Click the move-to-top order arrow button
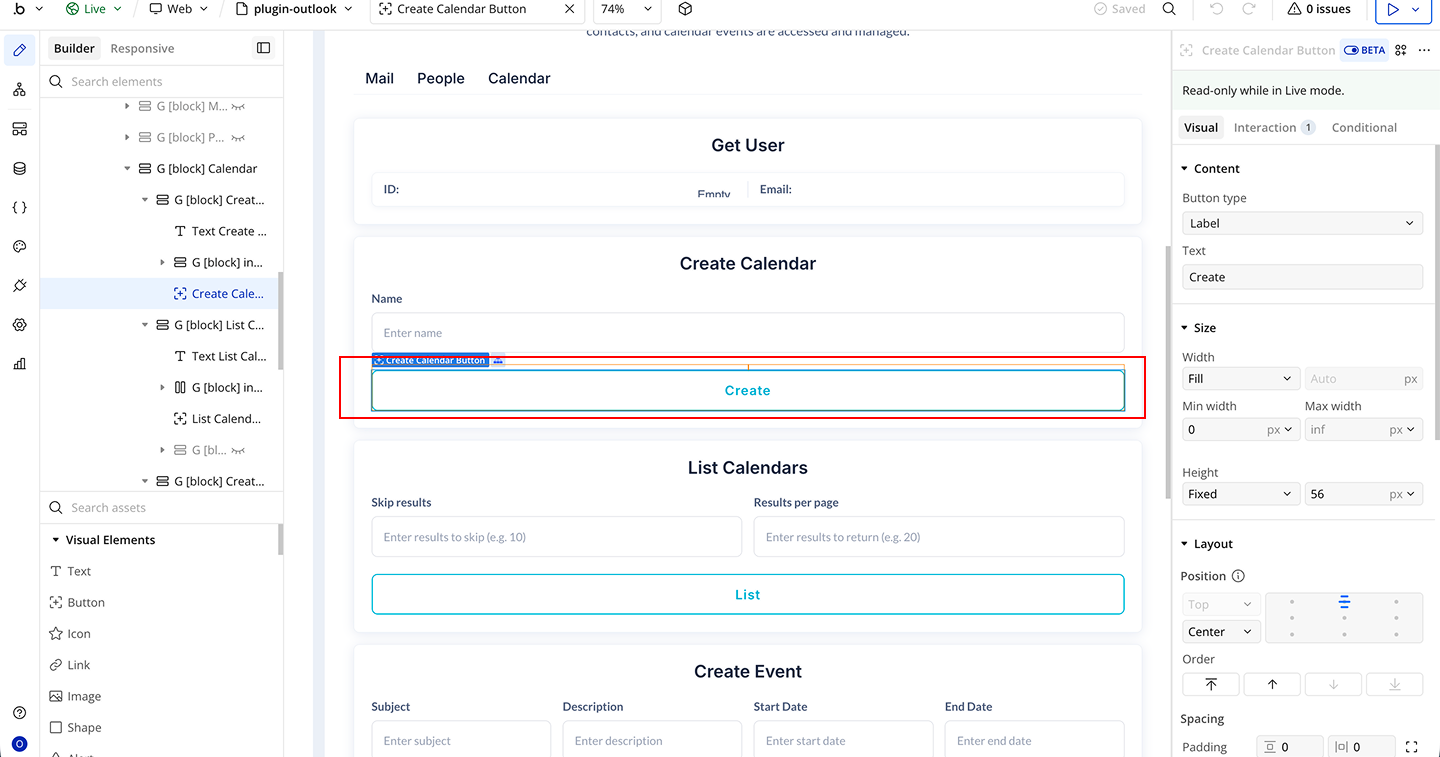 (1210, 685)
